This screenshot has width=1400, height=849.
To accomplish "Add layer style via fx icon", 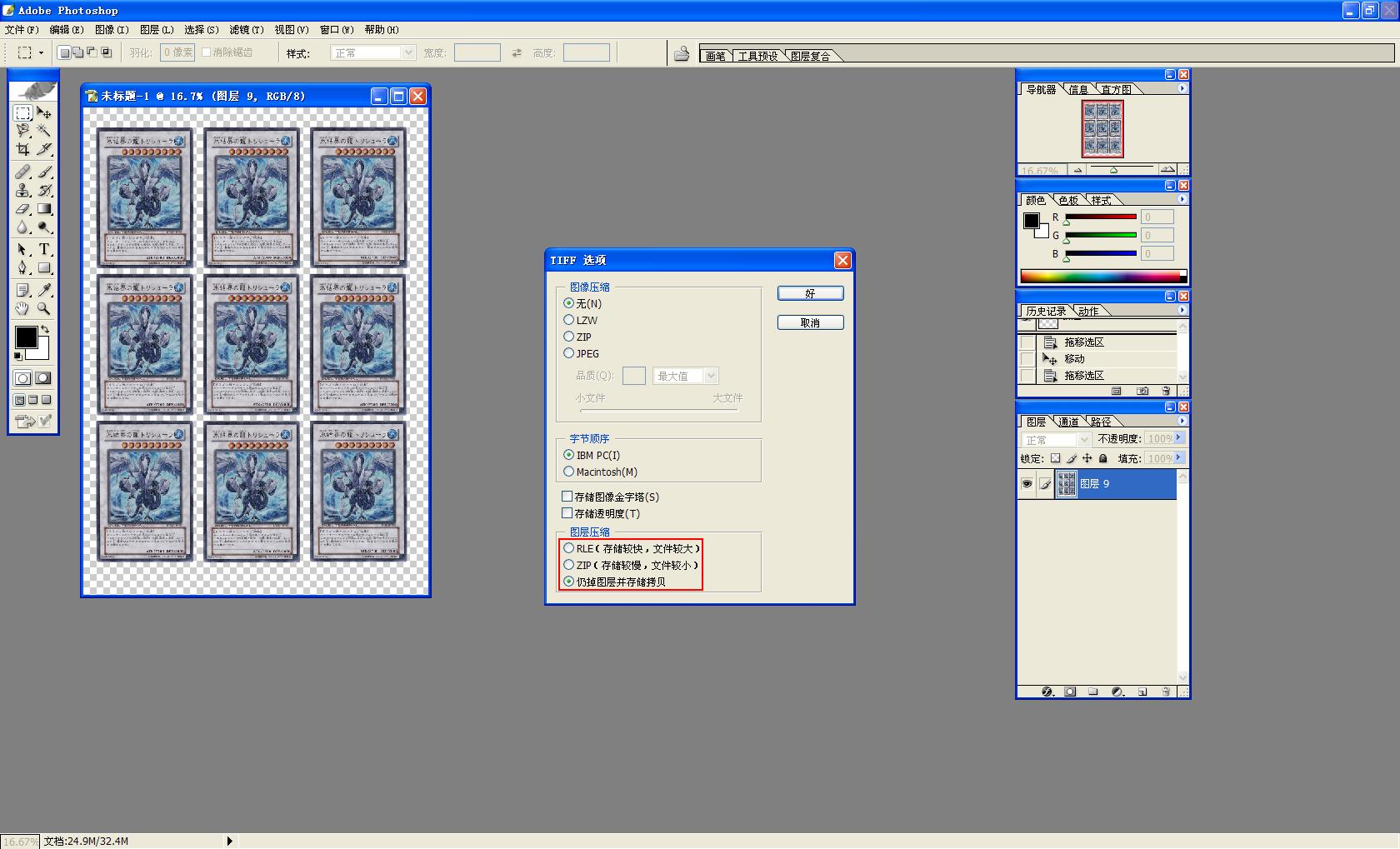I will pyautogui.click(x=1047, y=692).
